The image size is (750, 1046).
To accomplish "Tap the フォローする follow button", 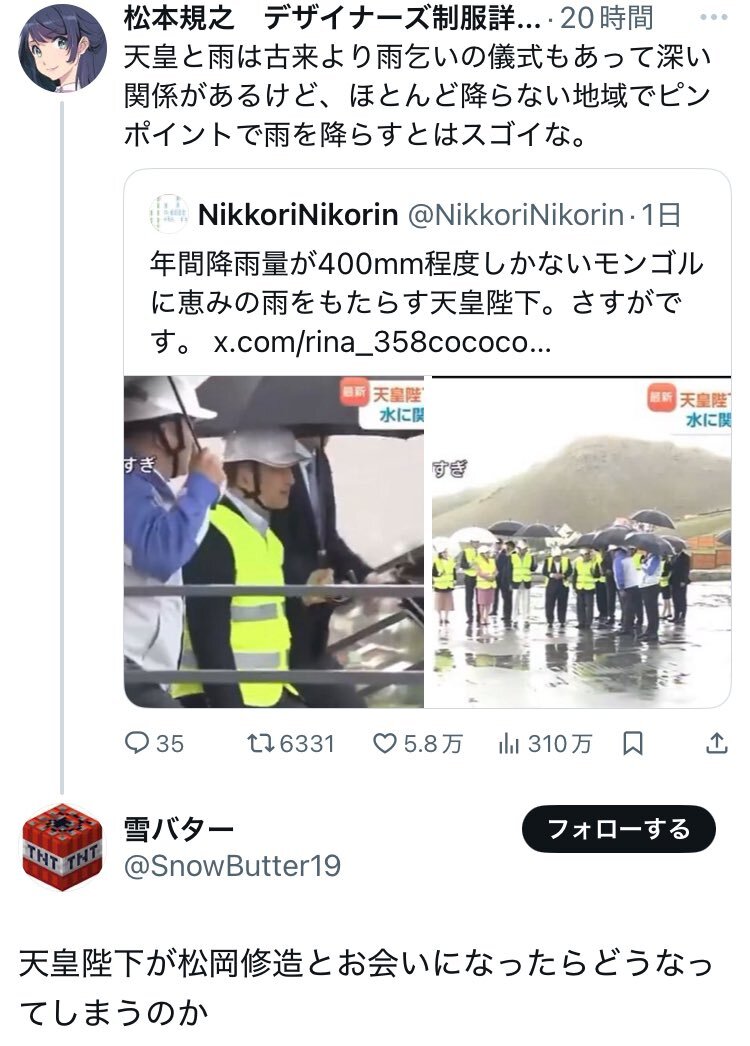I will [x=619, y=829].
